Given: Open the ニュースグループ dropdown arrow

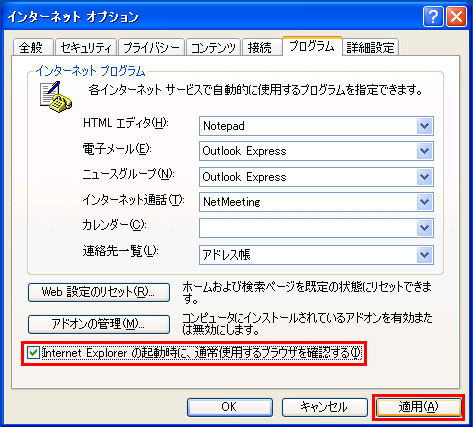Looking at the screenshot, I should 424,177.
